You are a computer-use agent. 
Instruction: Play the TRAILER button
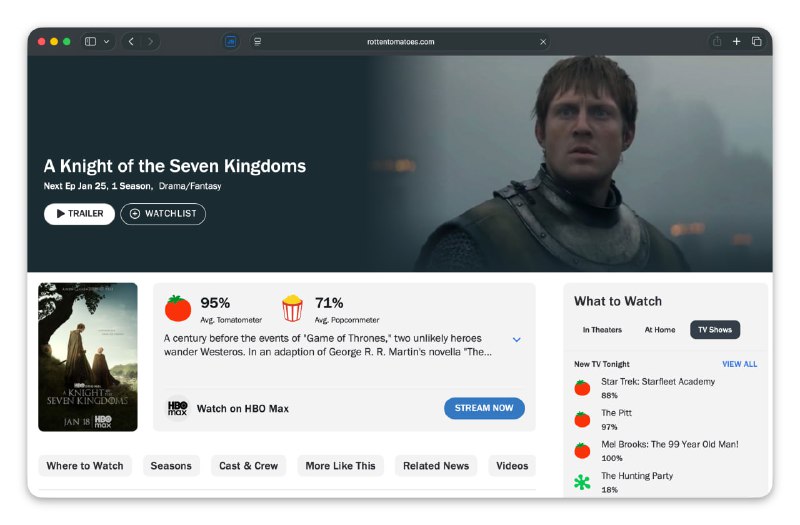tap(80, 214)
